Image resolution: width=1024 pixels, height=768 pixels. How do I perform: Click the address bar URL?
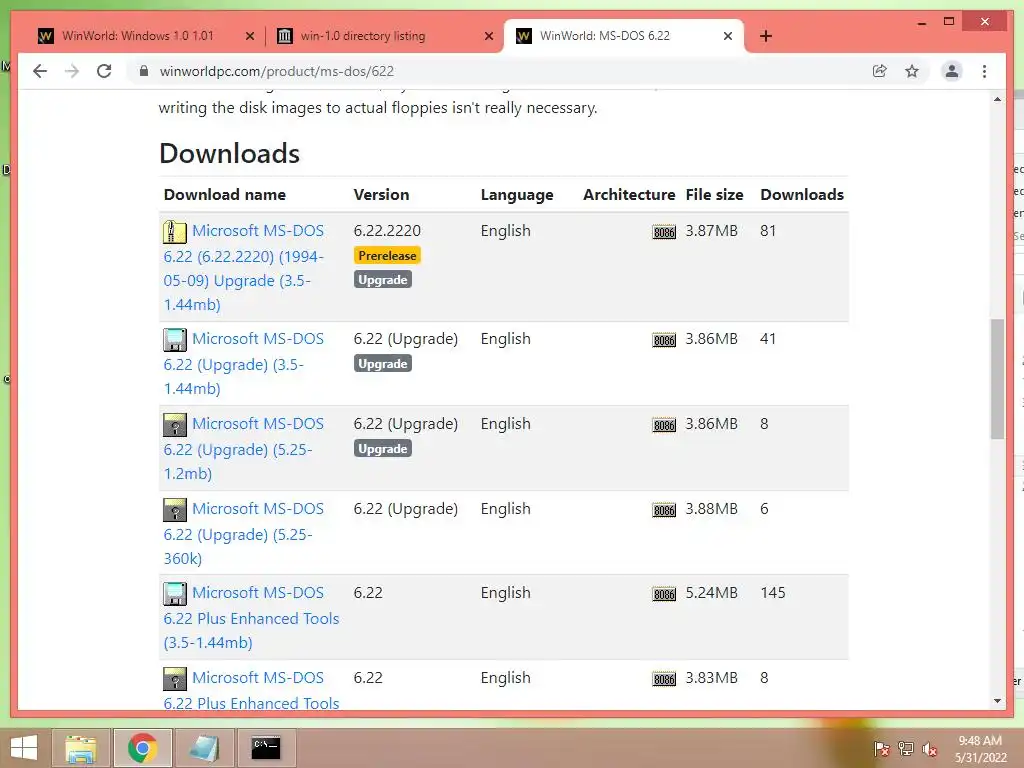coord(277,71)
